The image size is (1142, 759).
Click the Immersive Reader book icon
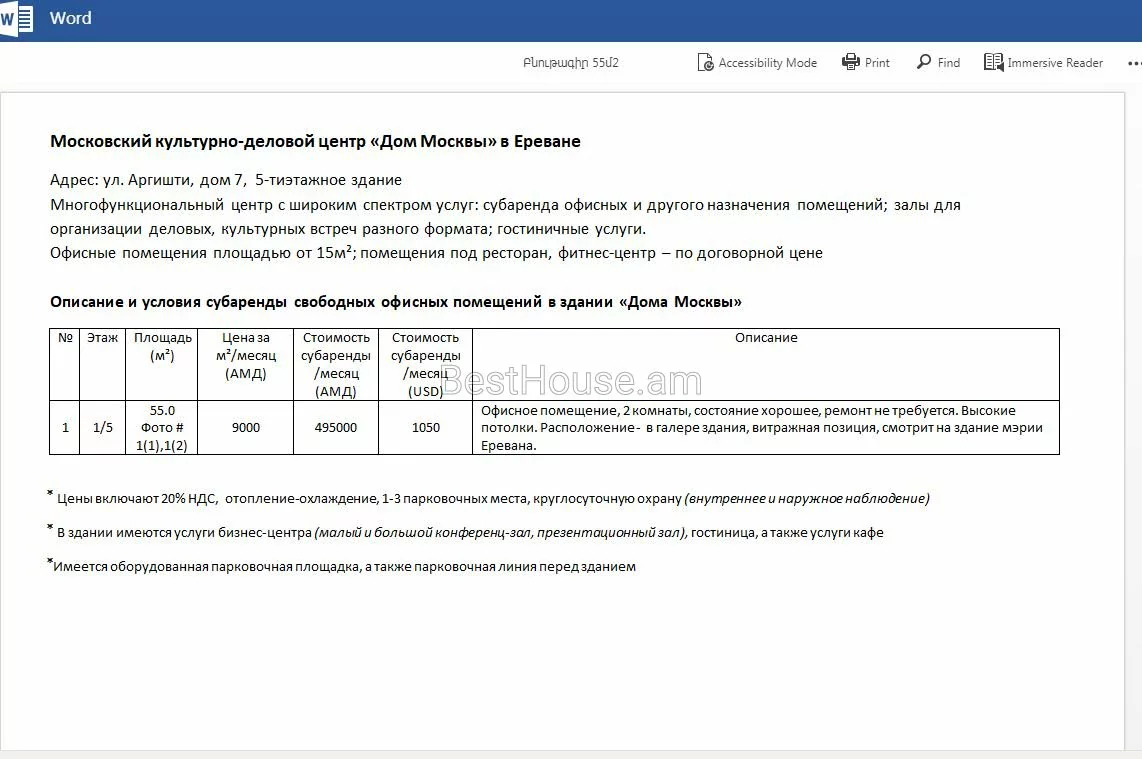click(x=993, y=62)
